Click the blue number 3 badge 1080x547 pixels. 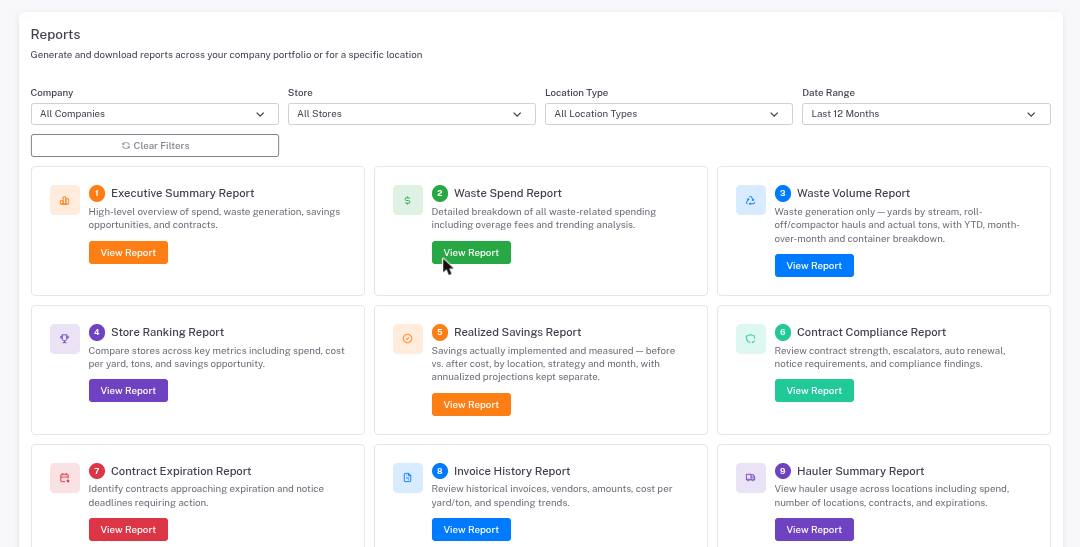click(782, 194)
